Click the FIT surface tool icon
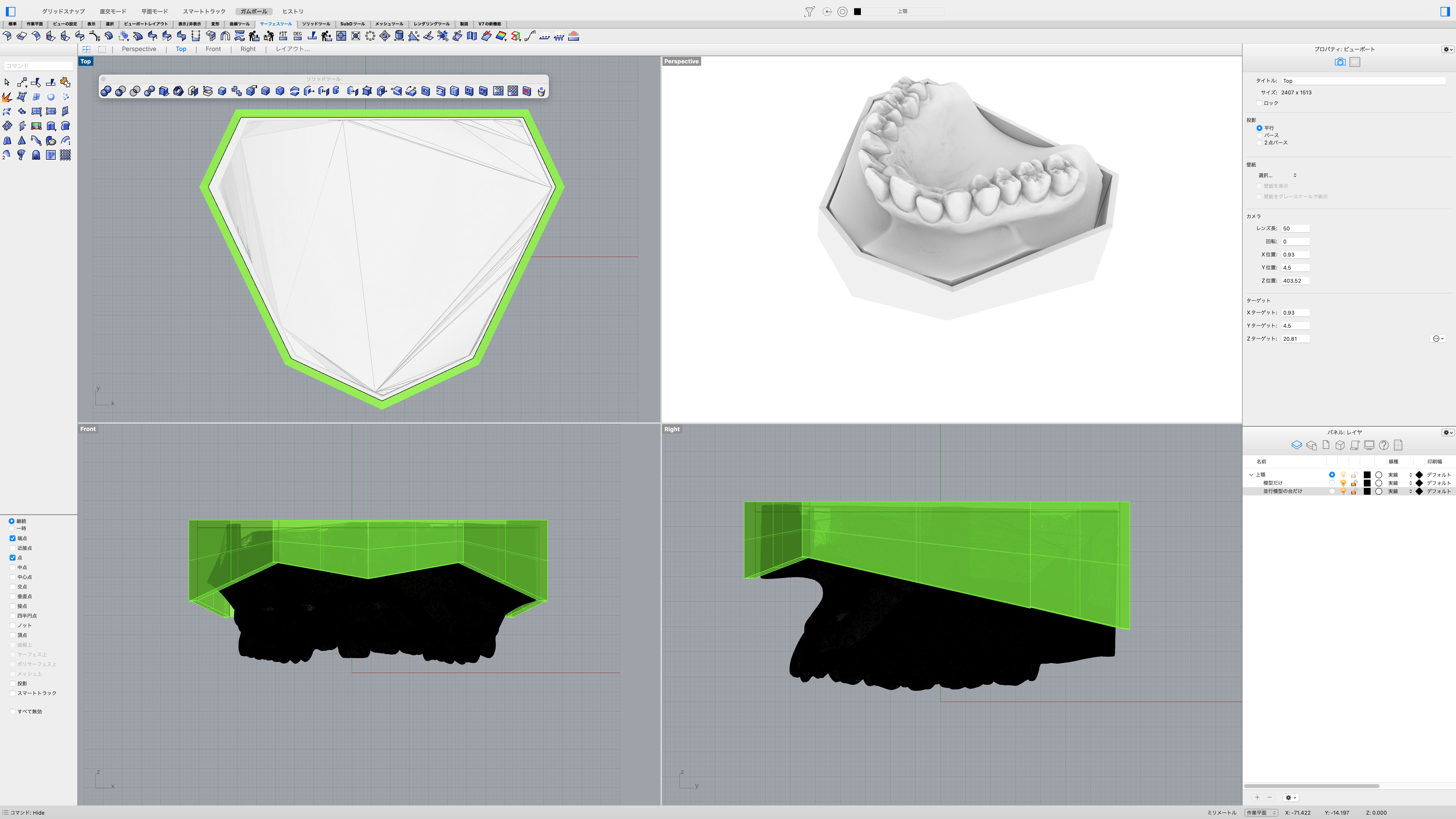Screen dimensions: 1456x819 pyautogui.click(x=283, y=36)
